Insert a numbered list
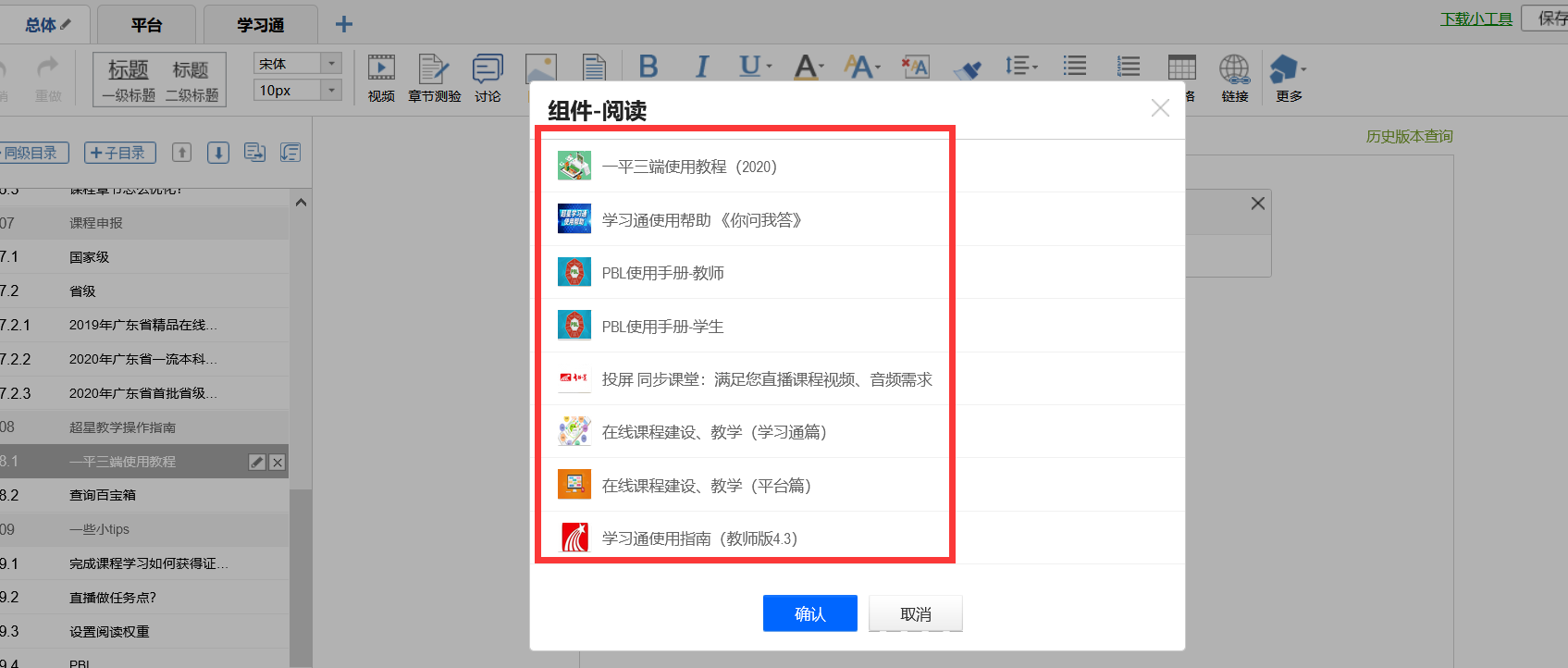The width and height of the screenshot is (1568, 668). coord(1129,66)
